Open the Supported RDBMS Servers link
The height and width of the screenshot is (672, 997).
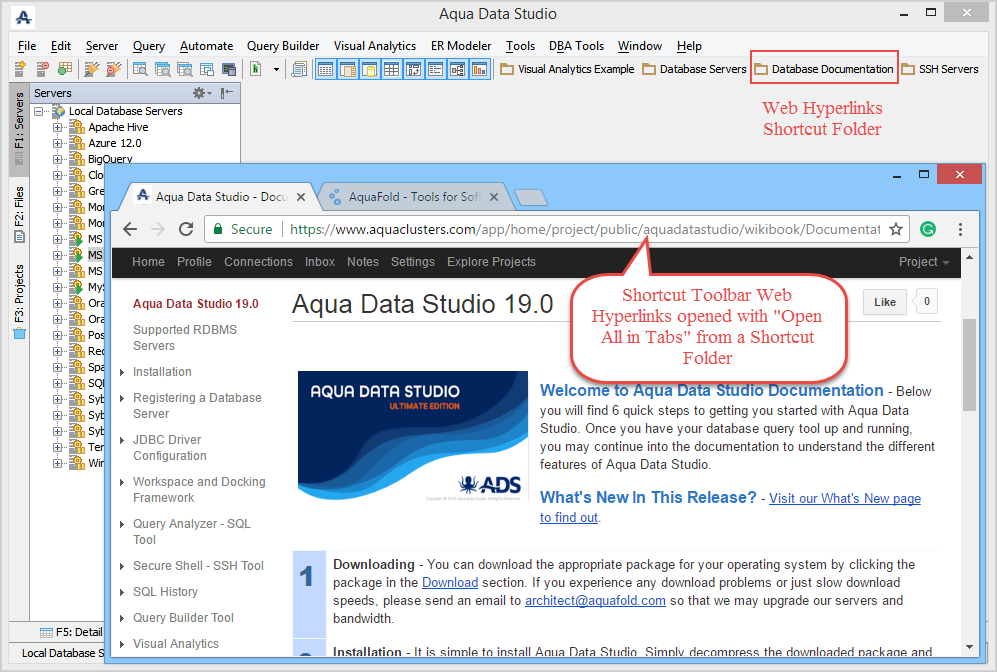(184, 338)
